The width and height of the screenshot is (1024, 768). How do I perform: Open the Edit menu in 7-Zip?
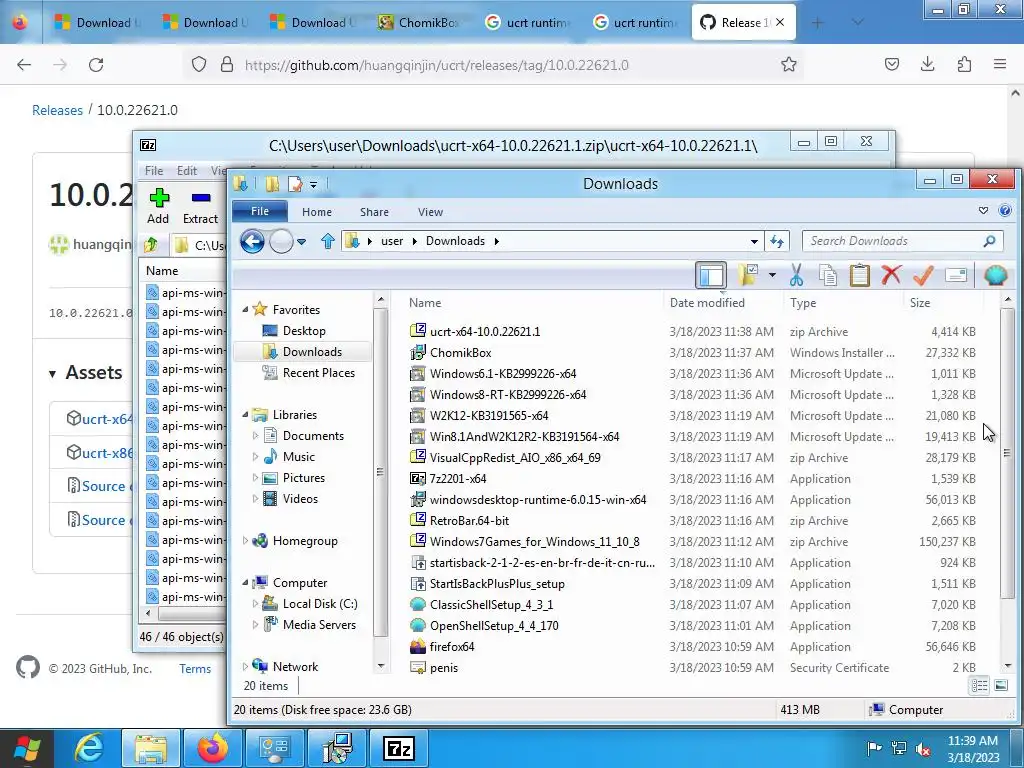click(x=187, y=170)
